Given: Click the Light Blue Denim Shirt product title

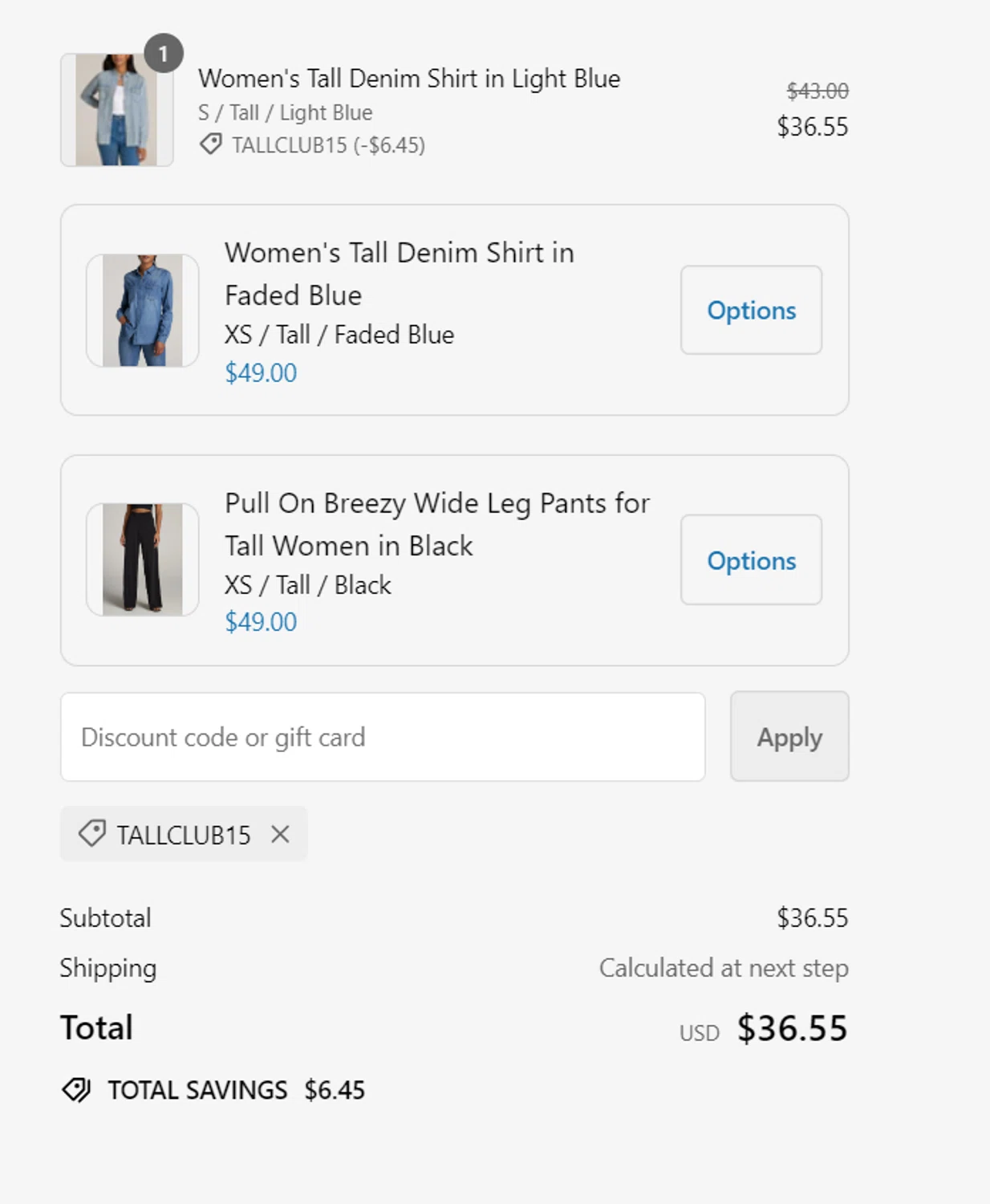Looking at the screenshot, I should tap(409, 79).
